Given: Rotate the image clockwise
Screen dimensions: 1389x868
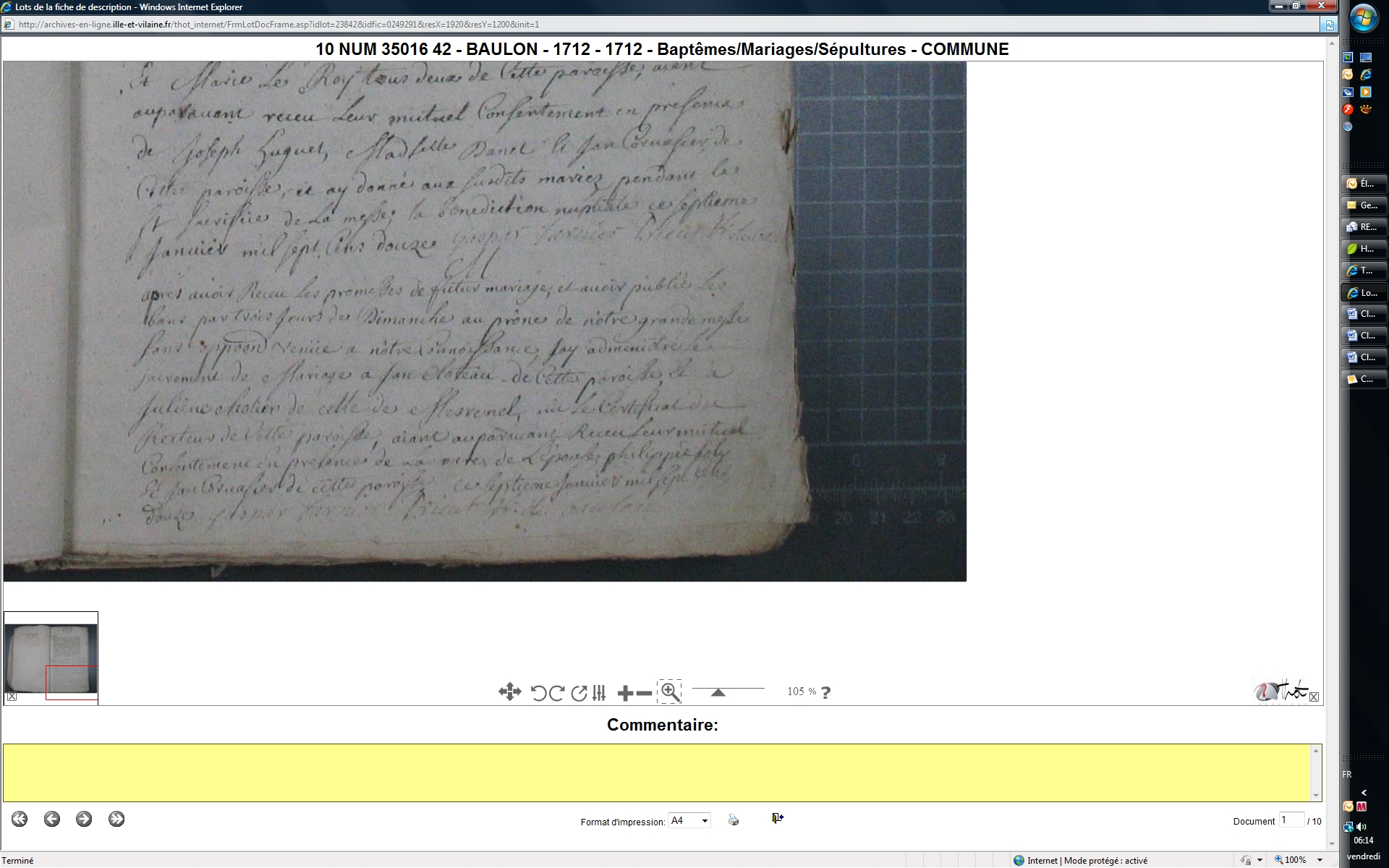Looking at the screenshot, I should point(557,693).
